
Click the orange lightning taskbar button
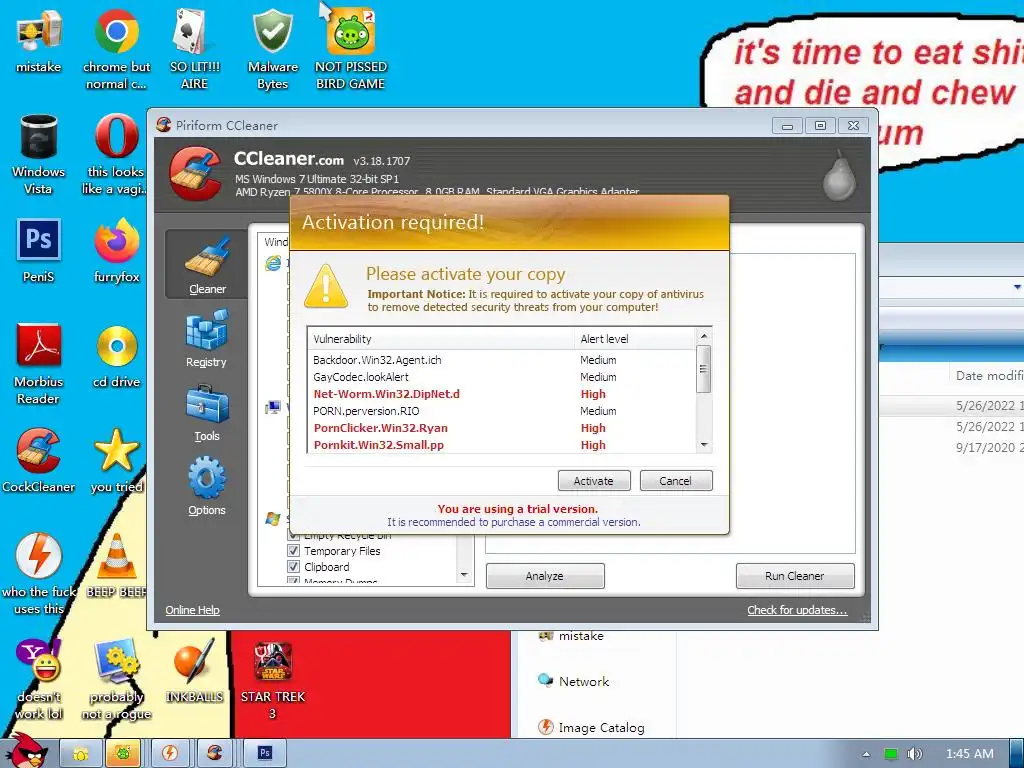coord(170,753)
